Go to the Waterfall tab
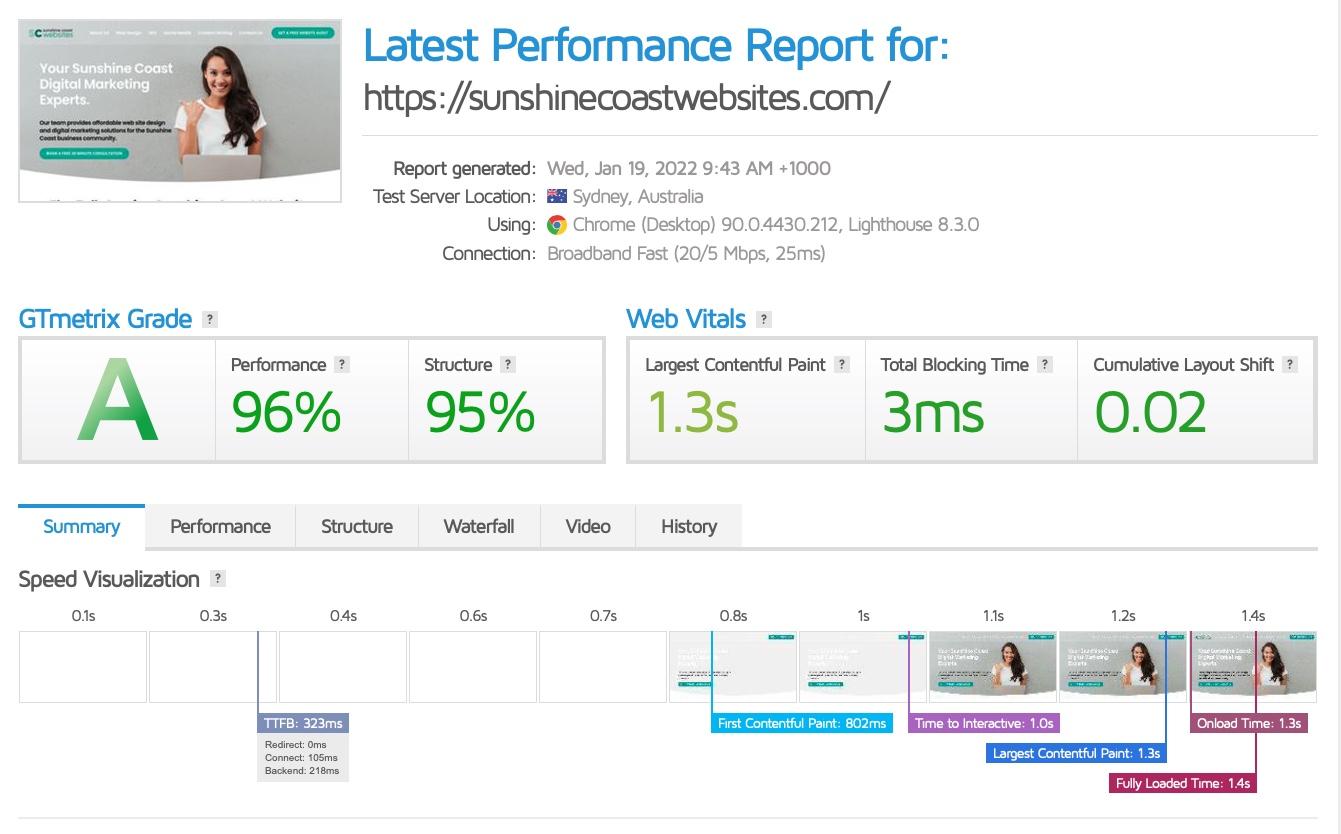 (x=479, y=527)
